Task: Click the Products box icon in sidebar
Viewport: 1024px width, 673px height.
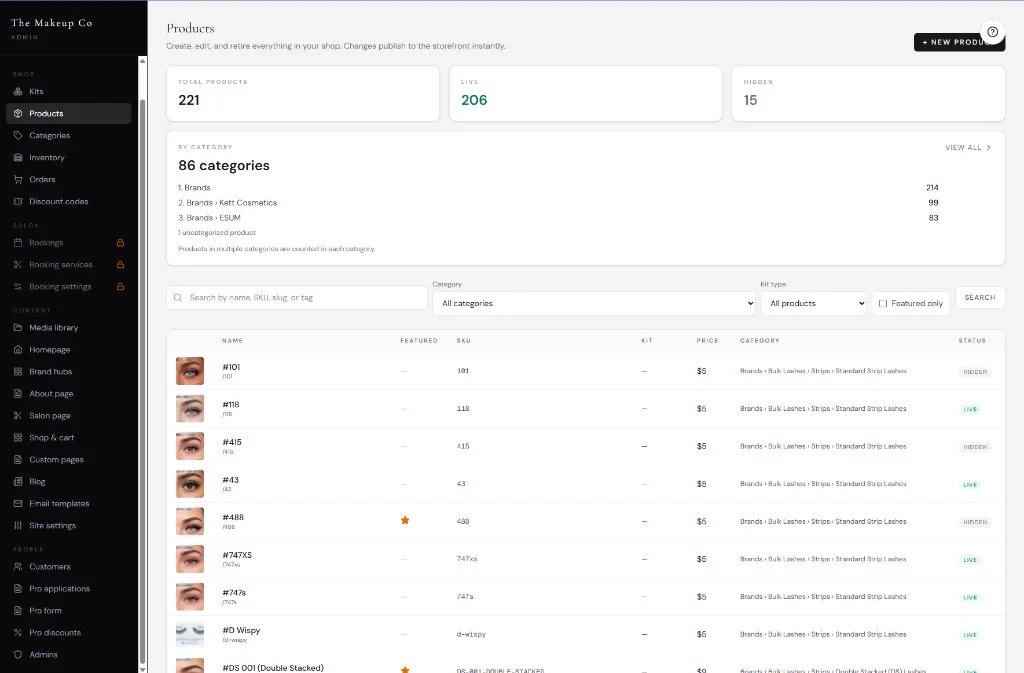Action: coord(18,114)
